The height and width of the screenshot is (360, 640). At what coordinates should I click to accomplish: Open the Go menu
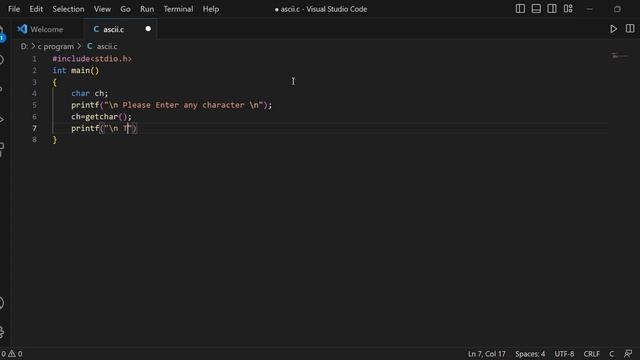click(x=125, y=9)
